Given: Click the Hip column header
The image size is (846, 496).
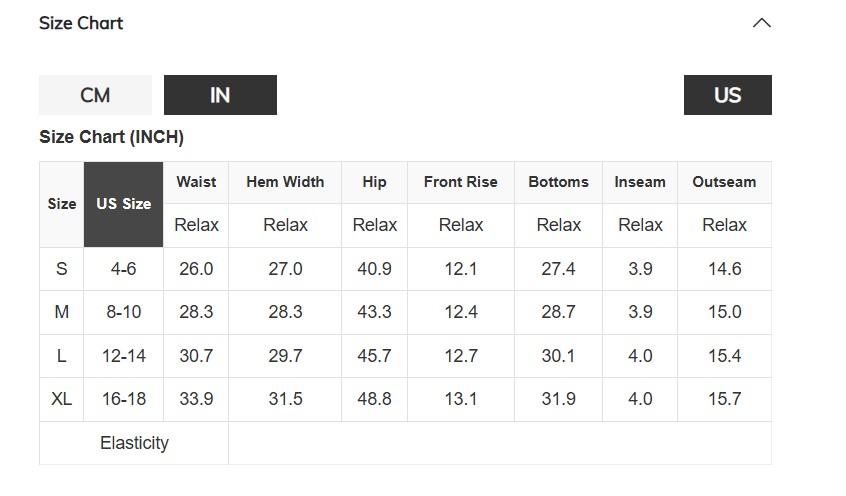Looking at the screenshot, I should pos(374,182).
